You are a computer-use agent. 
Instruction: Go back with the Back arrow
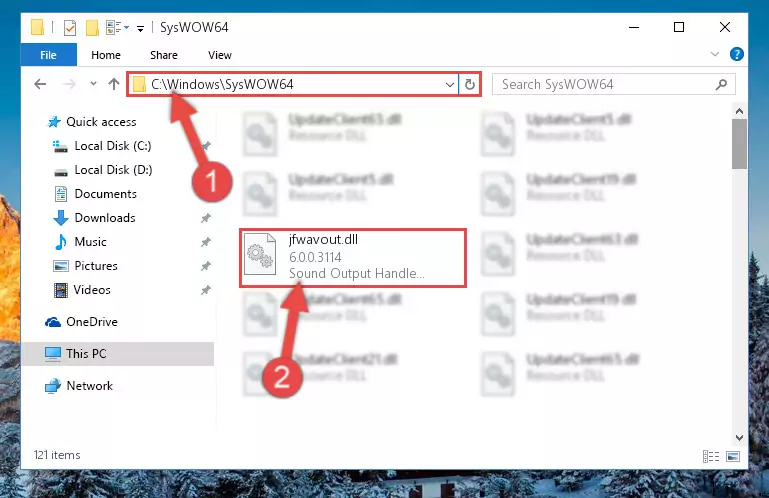tap(40, 84)
